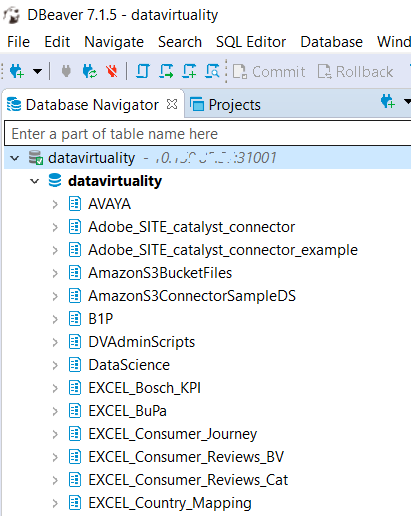Click the EXCEL_Consumer_Journey schema icon
Image resolution: width=411 pixels, height=516 pixels.
[75, 434]
